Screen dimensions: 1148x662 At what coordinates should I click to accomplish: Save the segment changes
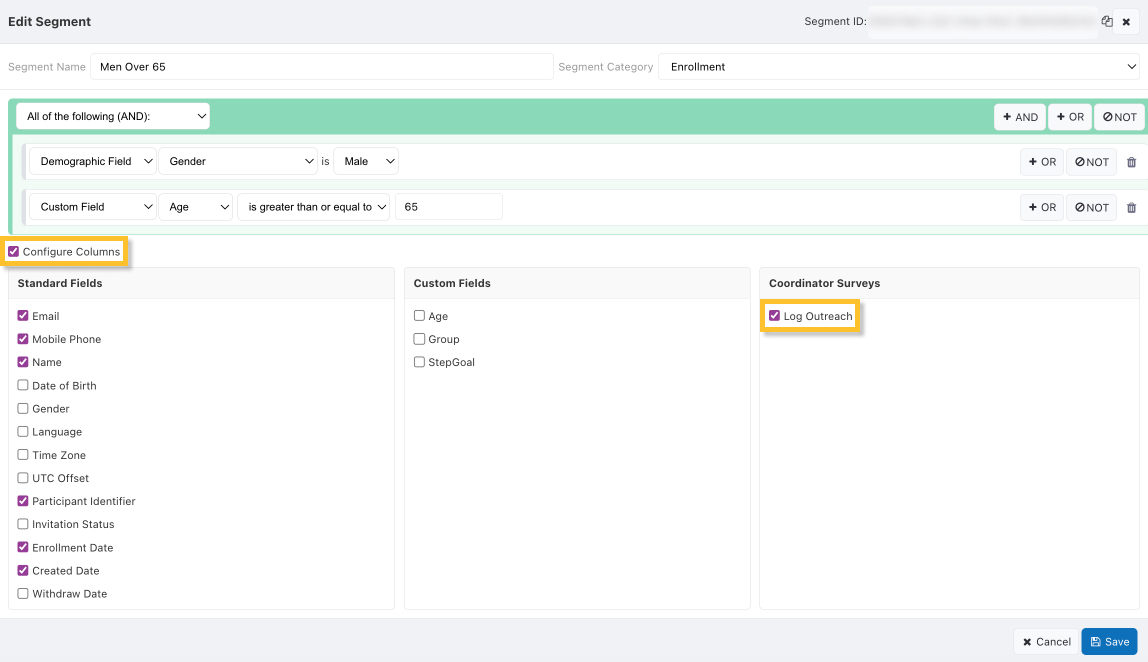tap(1109, 642)
